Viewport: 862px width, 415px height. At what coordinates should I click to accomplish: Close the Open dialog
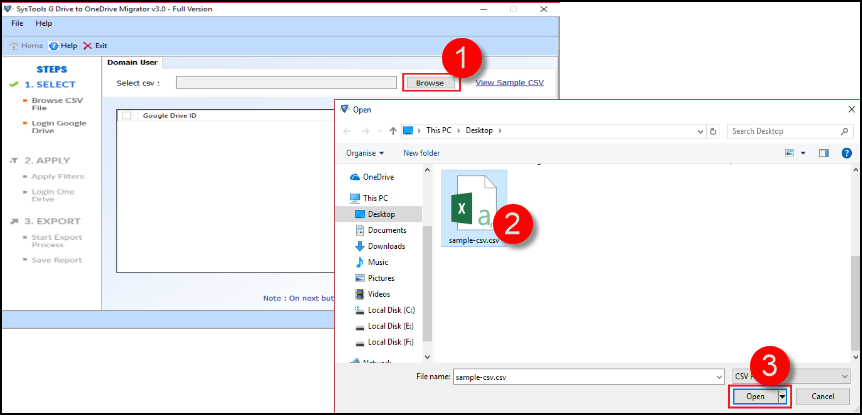coord(851,109)
